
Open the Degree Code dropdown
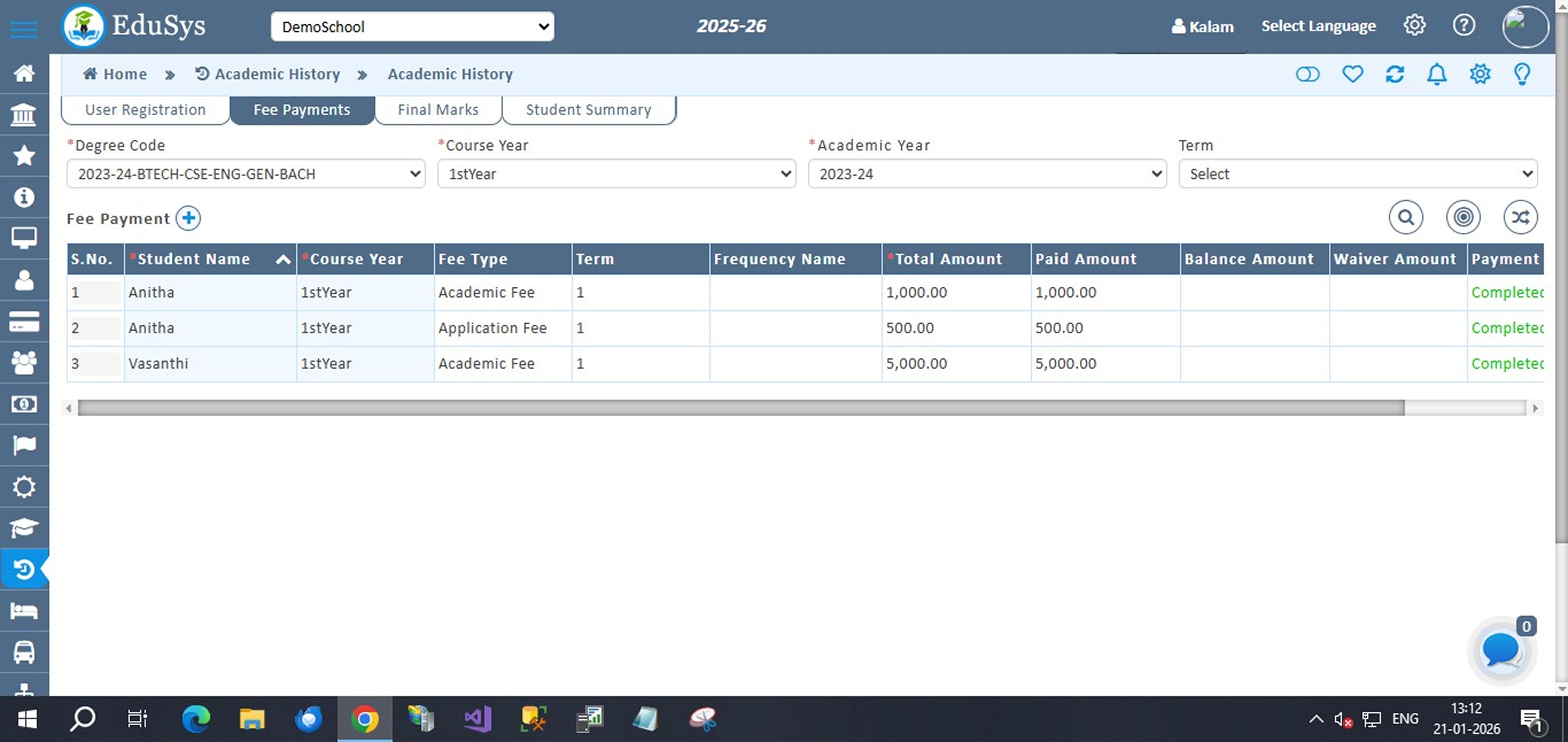pyautogui.click(x=246, y=174)
